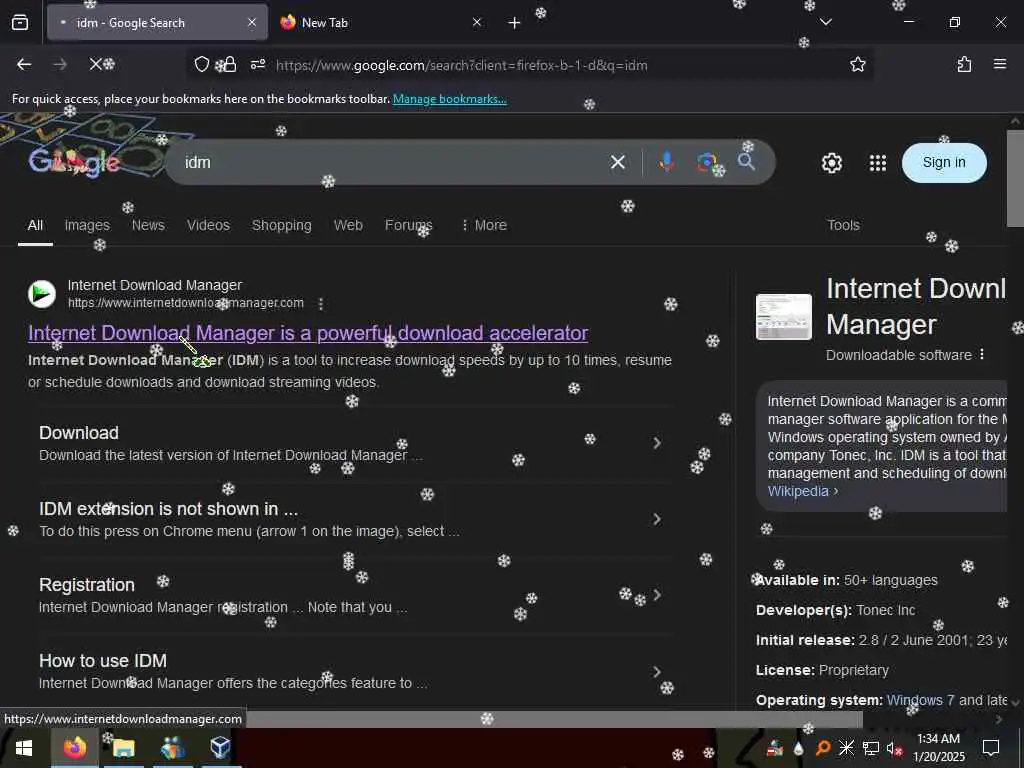Expand the Download sitelink chevron
Screen dimensions: 1024x768
tap(656, 443)
